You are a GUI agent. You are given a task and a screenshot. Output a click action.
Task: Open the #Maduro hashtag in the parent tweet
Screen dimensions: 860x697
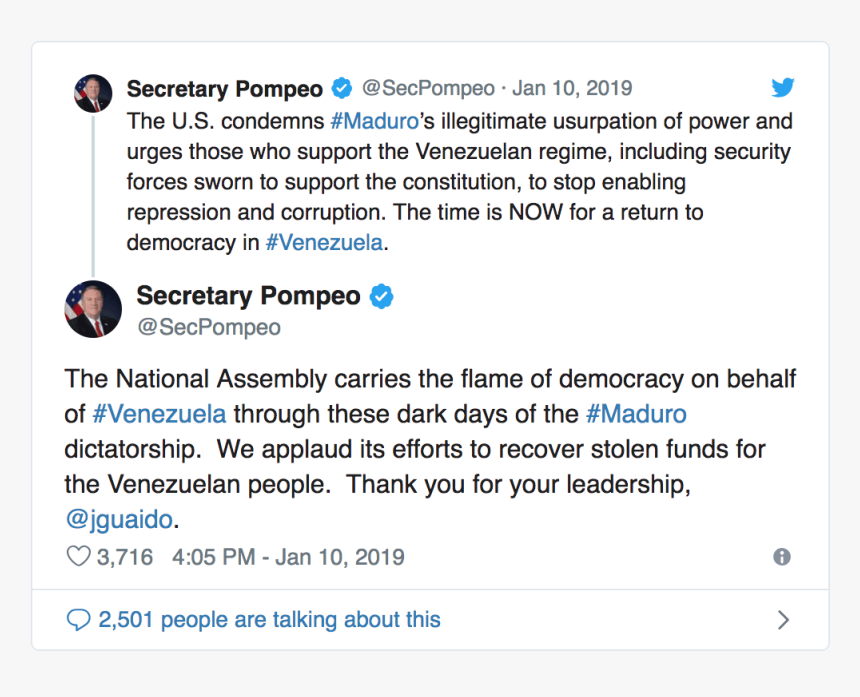375,121
